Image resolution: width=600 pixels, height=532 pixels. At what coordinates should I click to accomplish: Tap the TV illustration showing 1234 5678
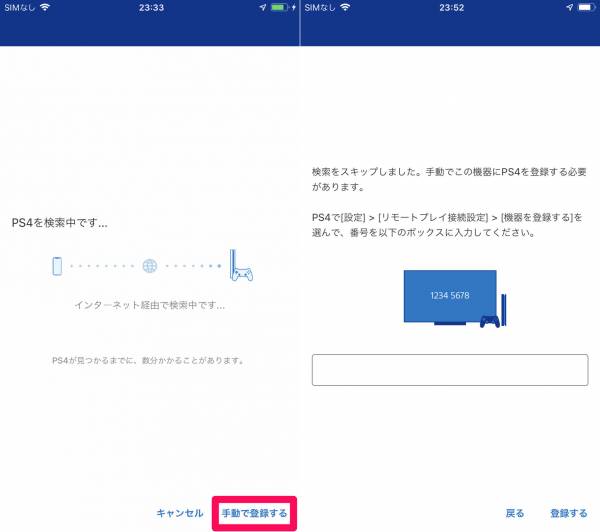[450, 297]
